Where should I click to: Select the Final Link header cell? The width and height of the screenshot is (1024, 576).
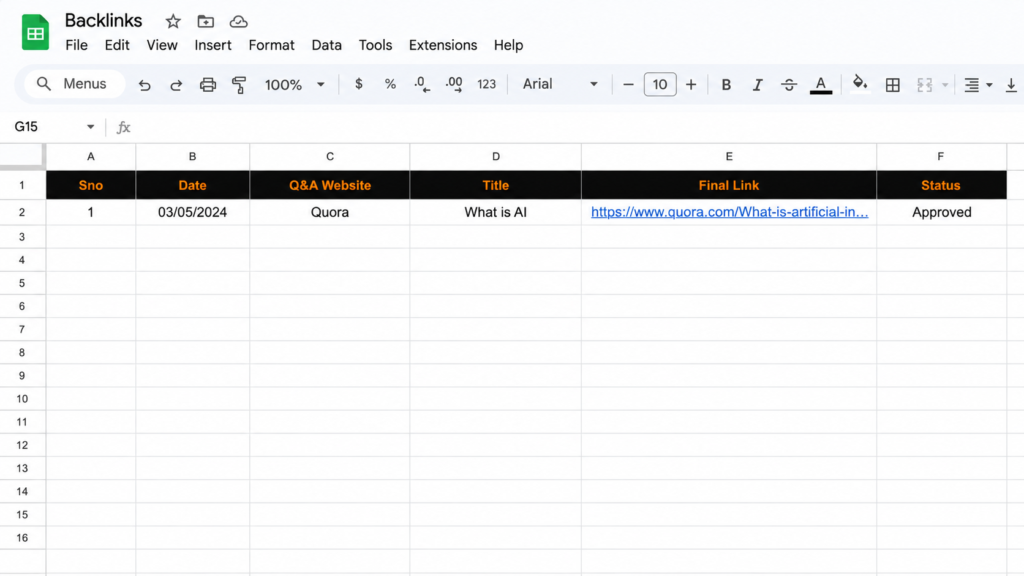click(729, 185)
